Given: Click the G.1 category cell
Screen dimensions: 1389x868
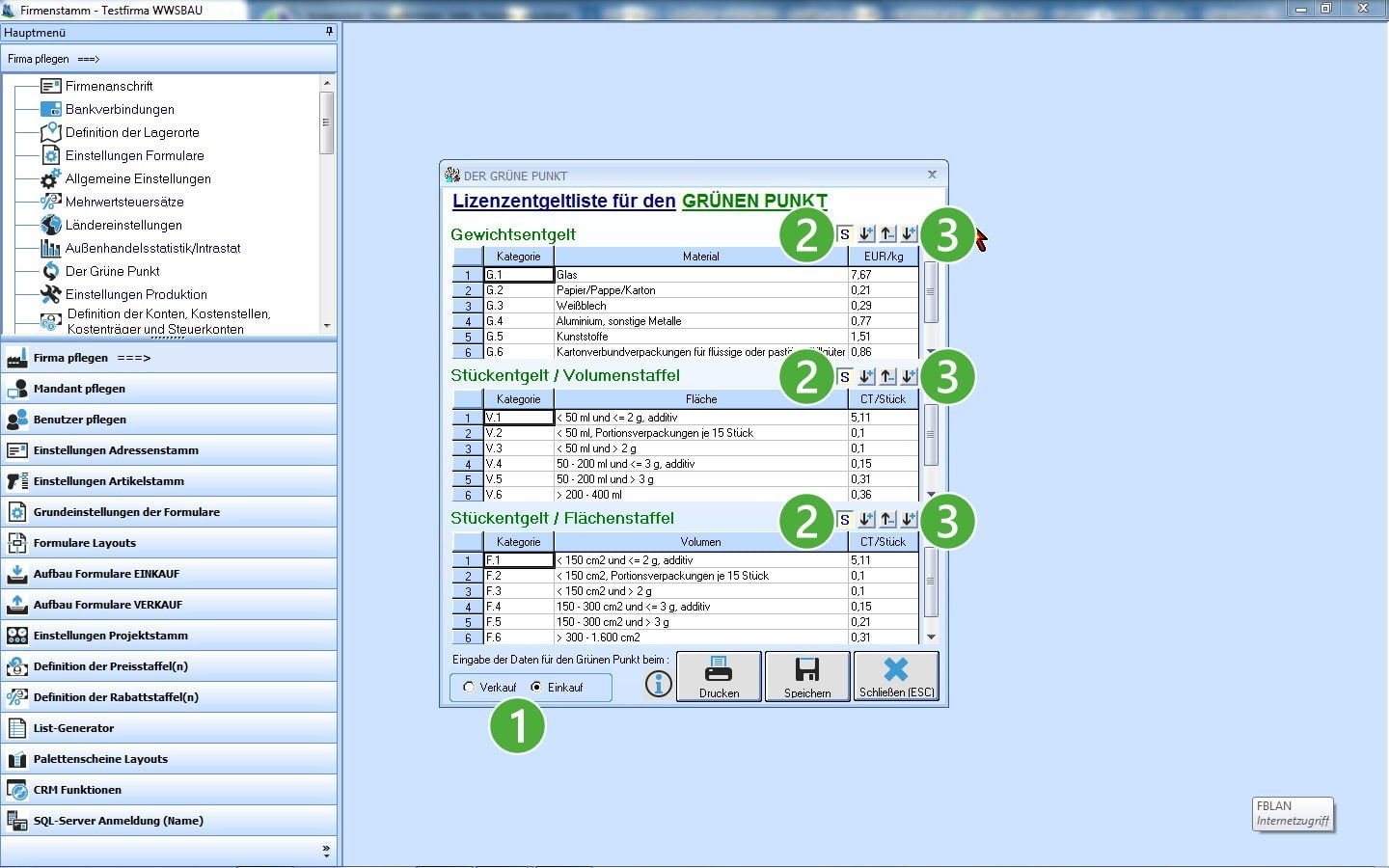Looking at the screenshot, I should [x=519, y=275].
